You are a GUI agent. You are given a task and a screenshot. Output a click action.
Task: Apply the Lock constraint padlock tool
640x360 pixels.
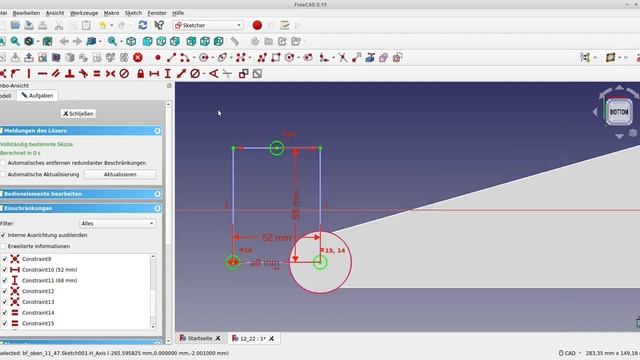(x=140, y=73)
